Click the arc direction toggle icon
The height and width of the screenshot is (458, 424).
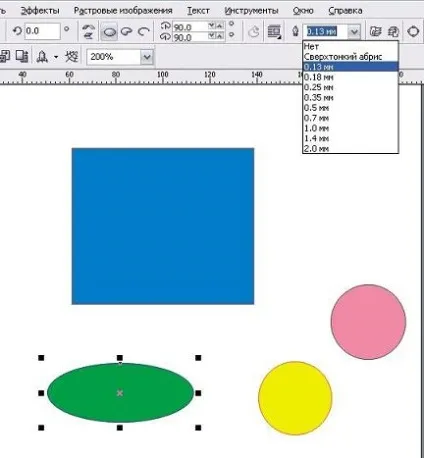(254, 32)
